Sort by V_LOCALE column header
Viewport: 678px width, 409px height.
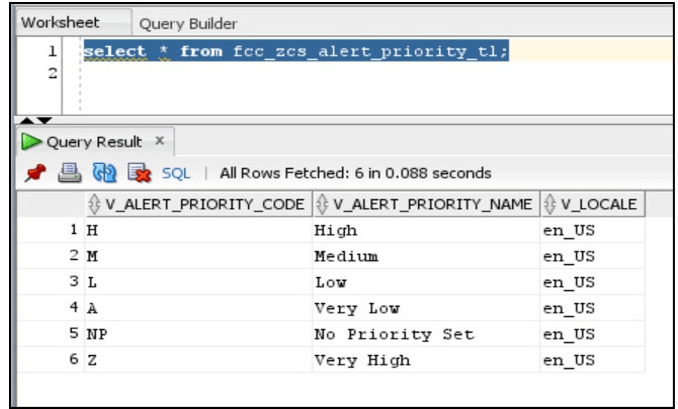[592, 204]
